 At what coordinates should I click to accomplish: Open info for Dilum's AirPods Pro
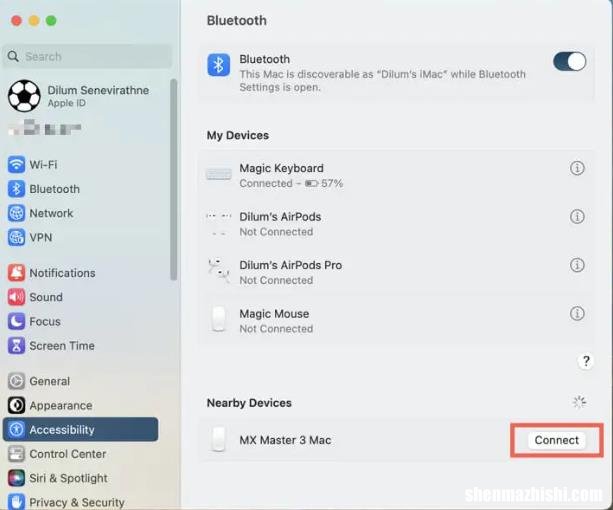pyautogui.click(x=577, y=265)
